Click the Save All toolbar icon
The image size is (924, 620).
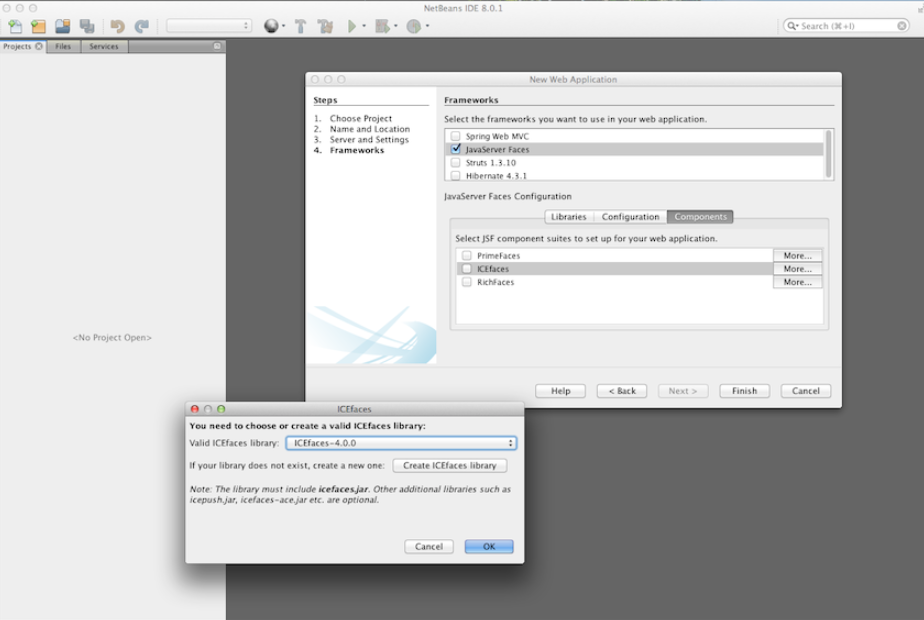(87, 26)
